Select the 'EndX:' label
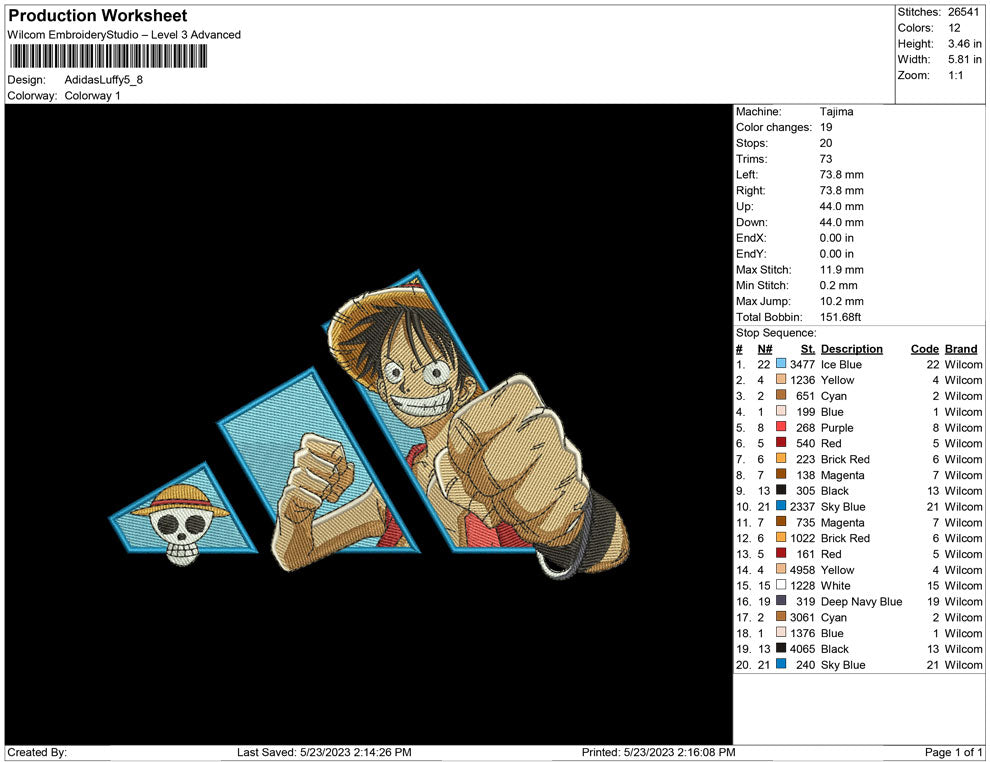 point(751,238)
